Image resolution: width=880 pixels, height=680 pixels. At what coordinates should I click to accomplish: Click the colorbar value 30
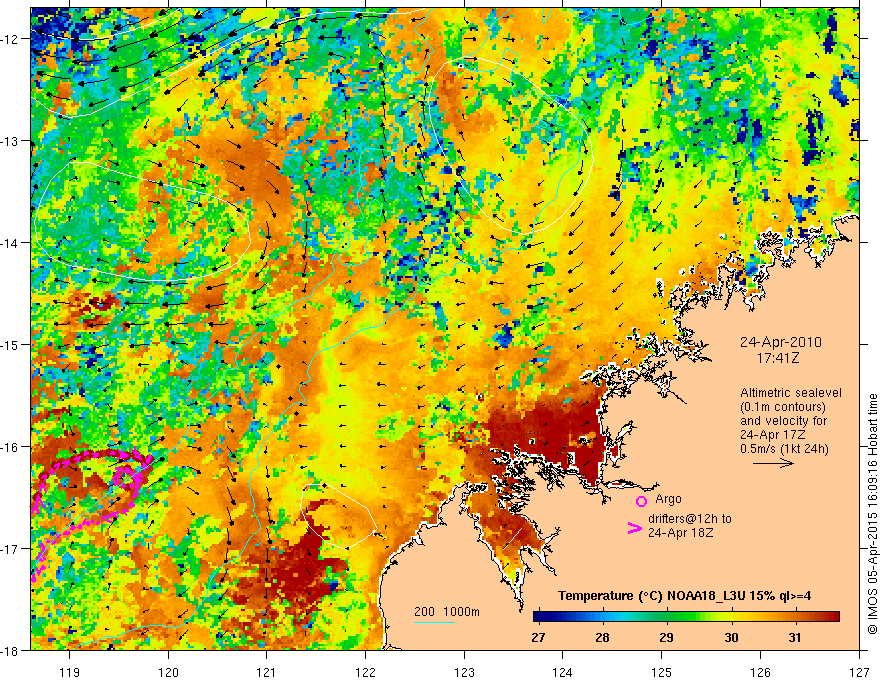[x=731, y=638]
